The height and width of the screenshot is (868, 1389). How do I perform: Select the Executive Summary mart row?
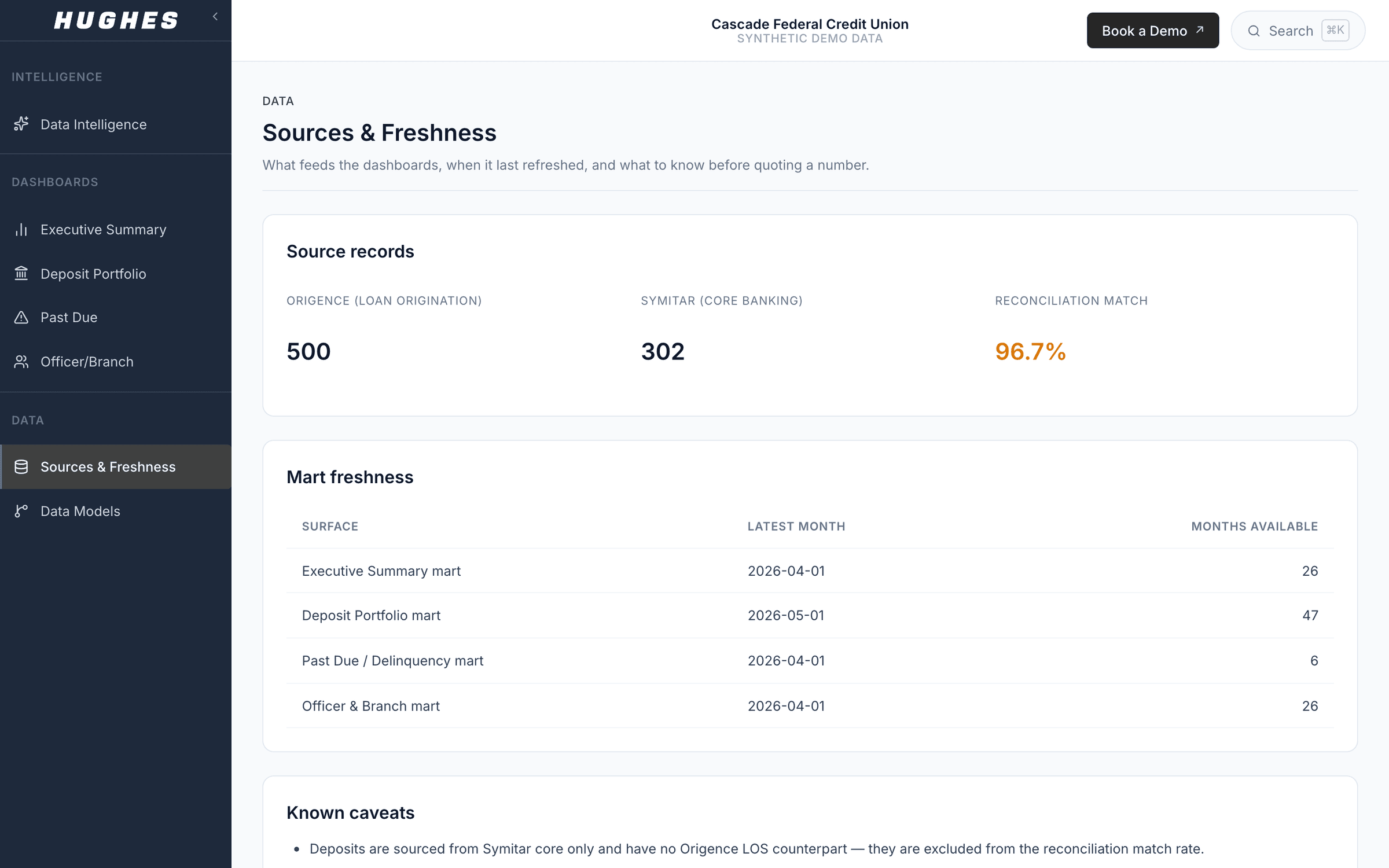[x=810, y=571]
